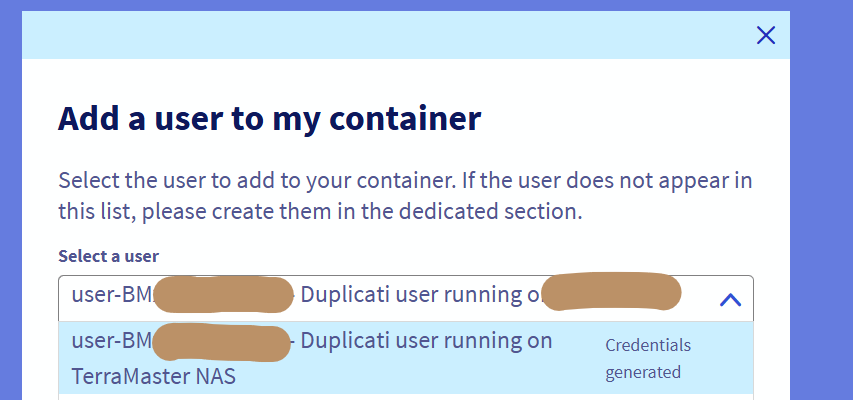Click "user-BM" in the selected user field
The height and width of the screenshot is (400, 853).
[111, 296]
